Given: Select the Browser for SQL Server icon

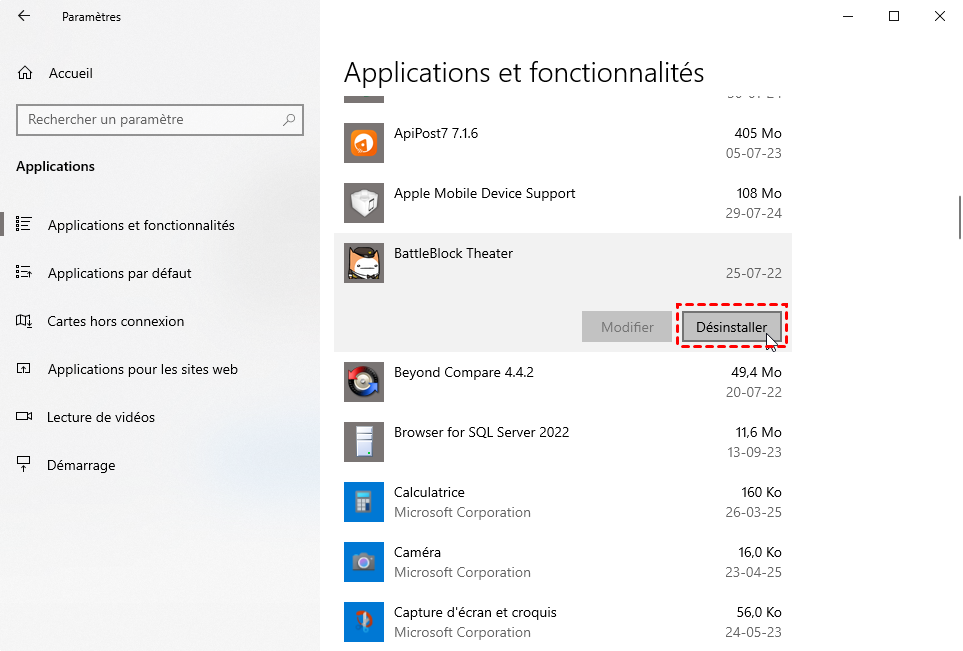Looking at the screenshot, I should 364,442.
